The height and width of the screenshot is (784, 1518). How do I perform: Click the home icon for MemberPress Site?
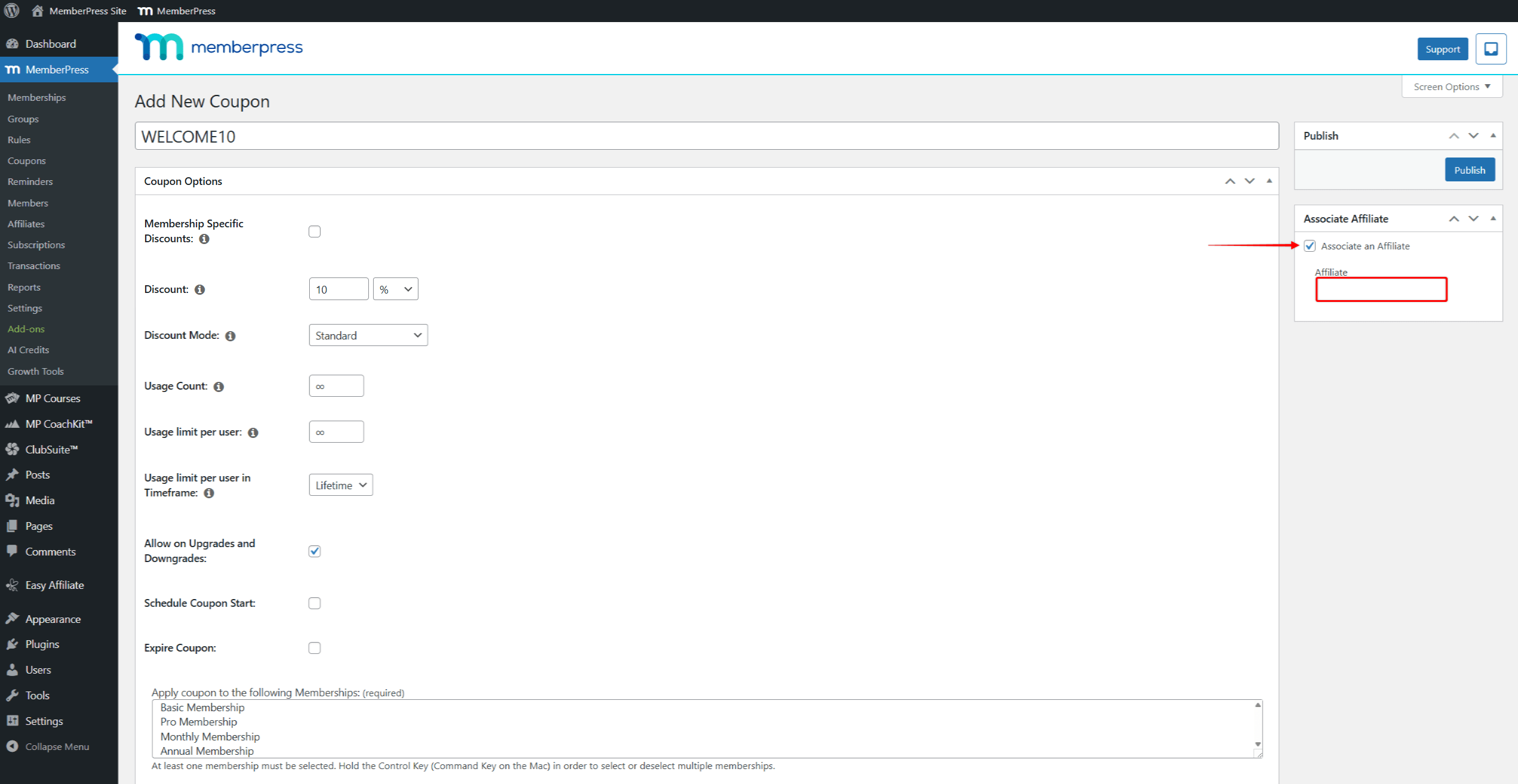pyautogui.click(x=37, y=11)
